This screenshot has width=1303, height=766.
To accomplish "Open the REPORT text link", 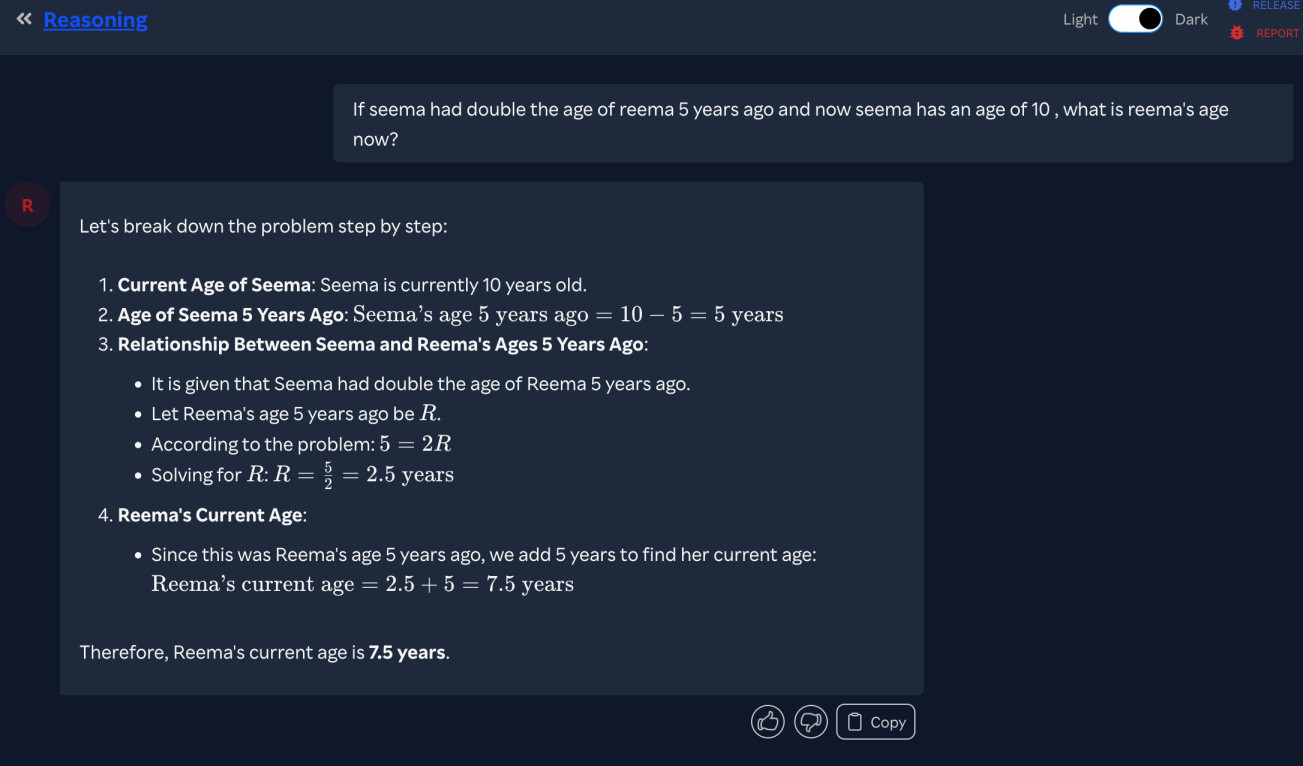I will 1278,33.
